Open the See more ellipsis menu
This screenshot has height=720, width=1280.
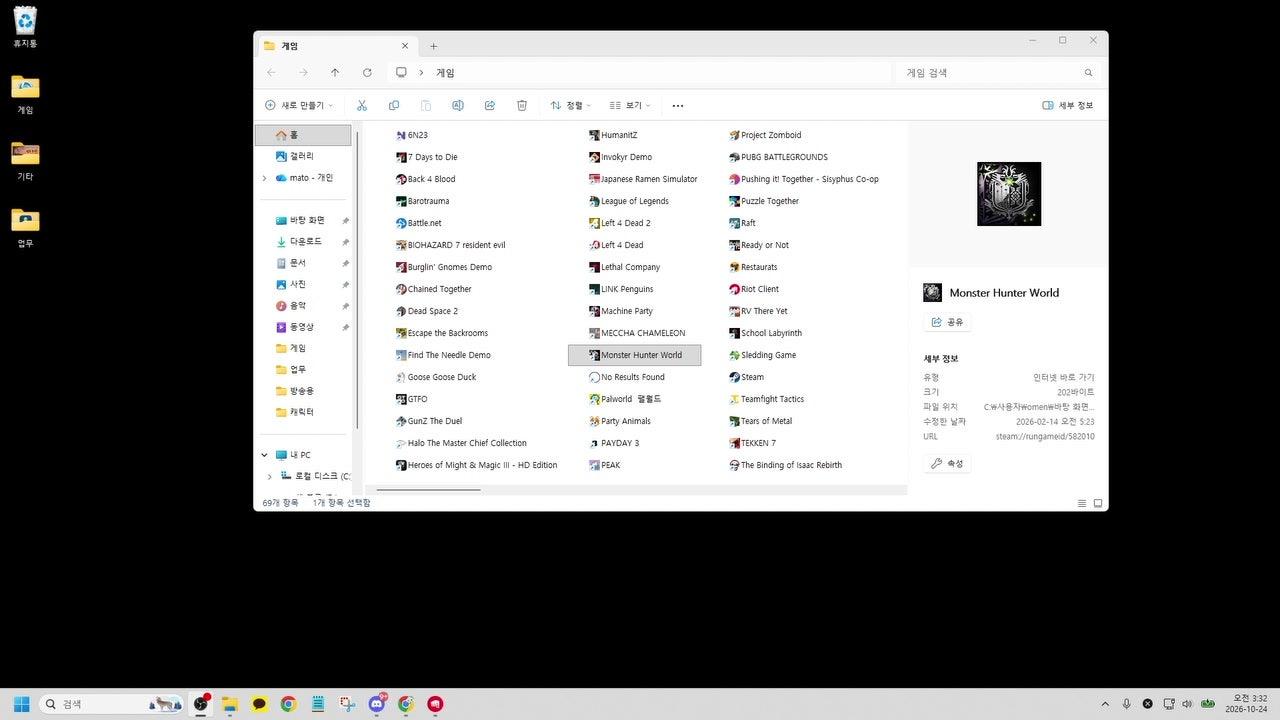[678, 105]
